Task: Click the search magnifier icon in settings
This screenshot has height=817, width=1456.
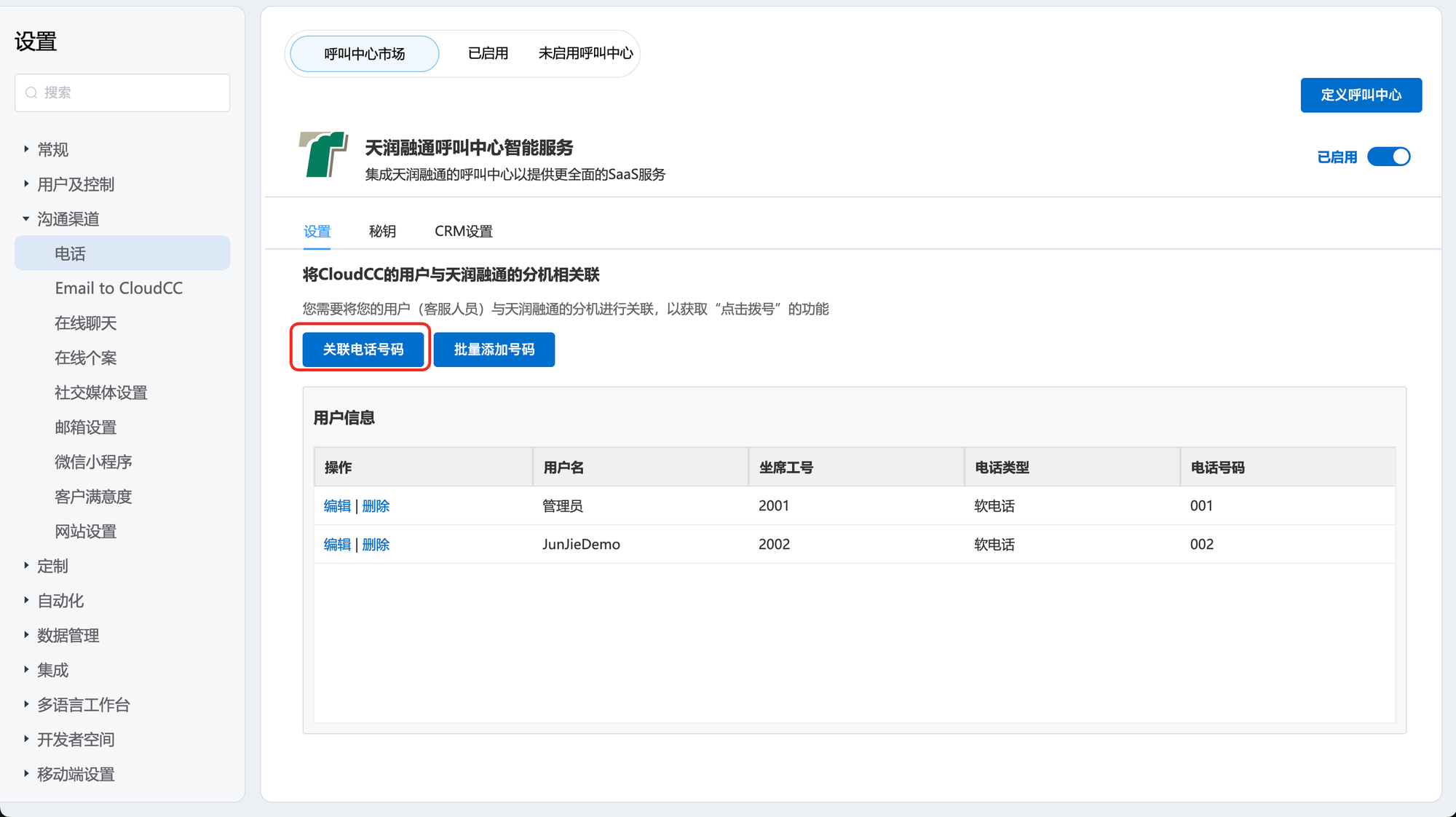Action: click(31, 92)
